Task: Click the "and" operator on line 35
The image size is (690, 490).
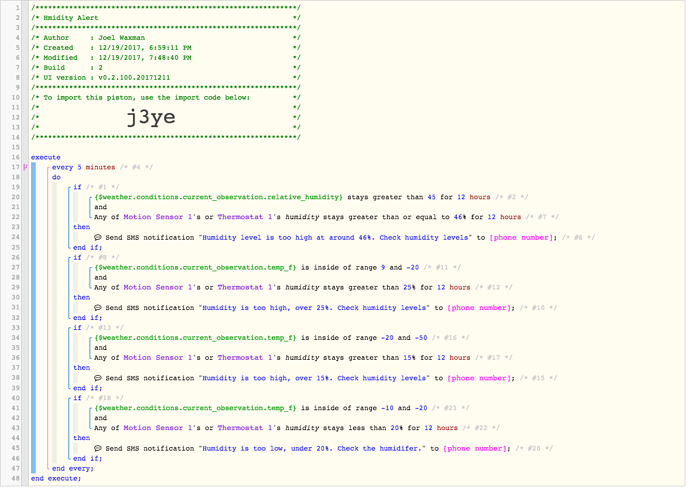Action: [x=100, y=348]
